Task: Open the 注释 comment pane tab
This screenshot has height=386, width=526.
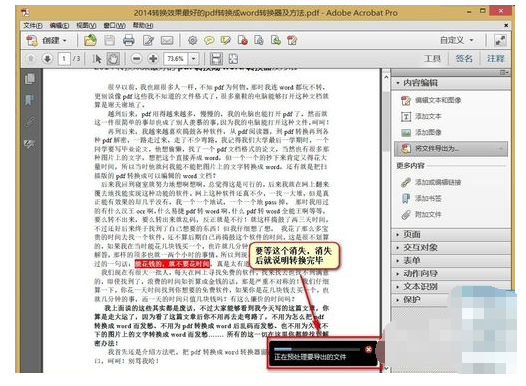Action: (x=495, y=59)
